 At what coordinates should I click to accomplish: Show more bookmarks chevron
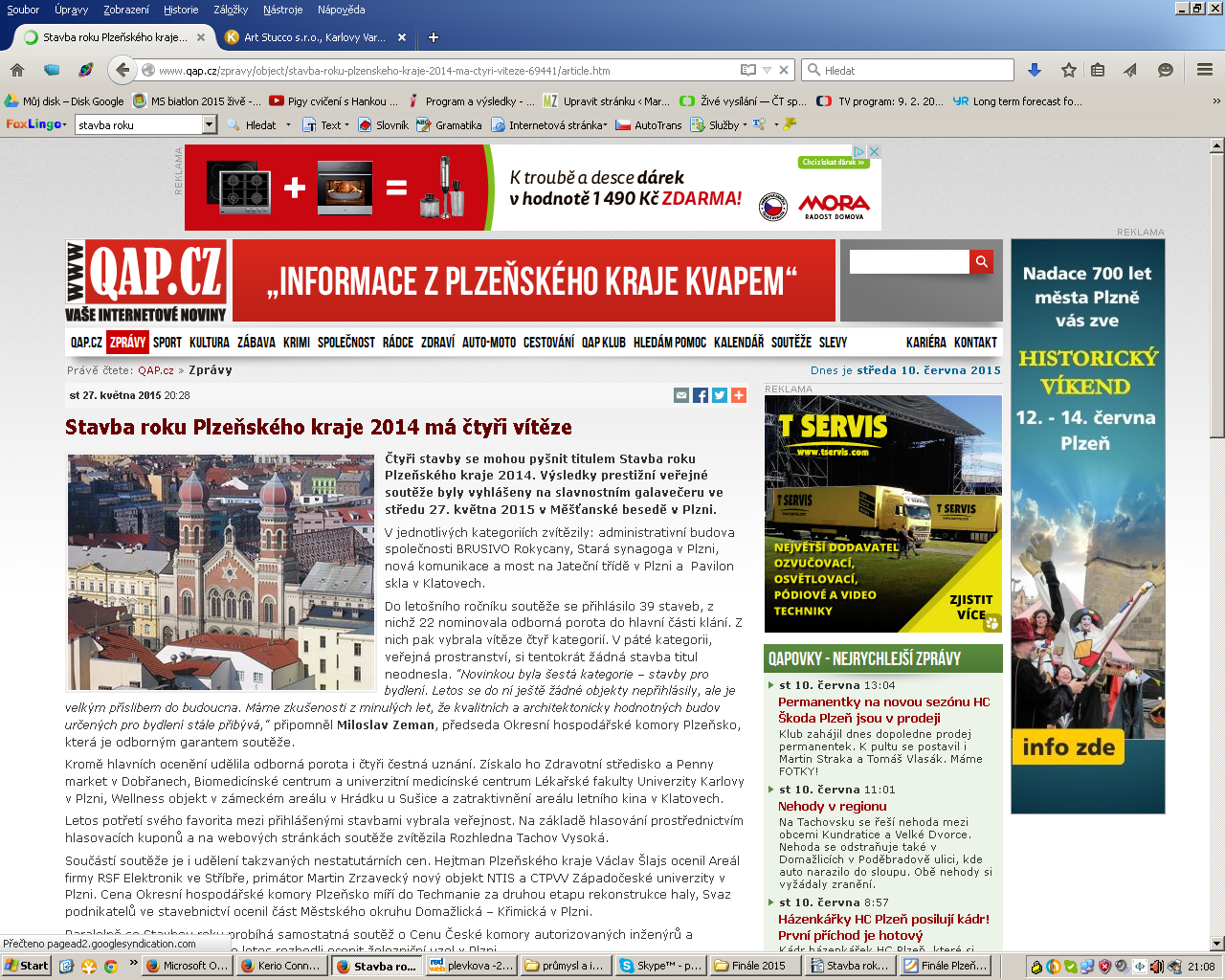[1216, 100]
